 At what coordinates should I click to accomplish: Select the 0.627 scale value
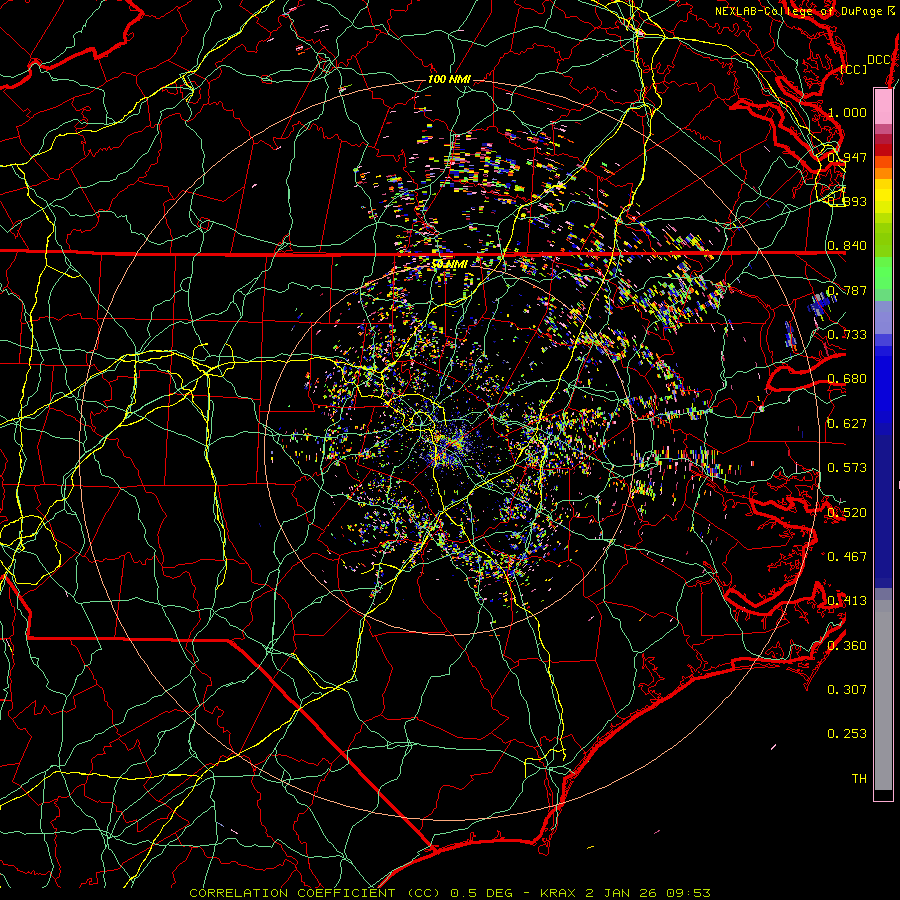pos(847,424)
